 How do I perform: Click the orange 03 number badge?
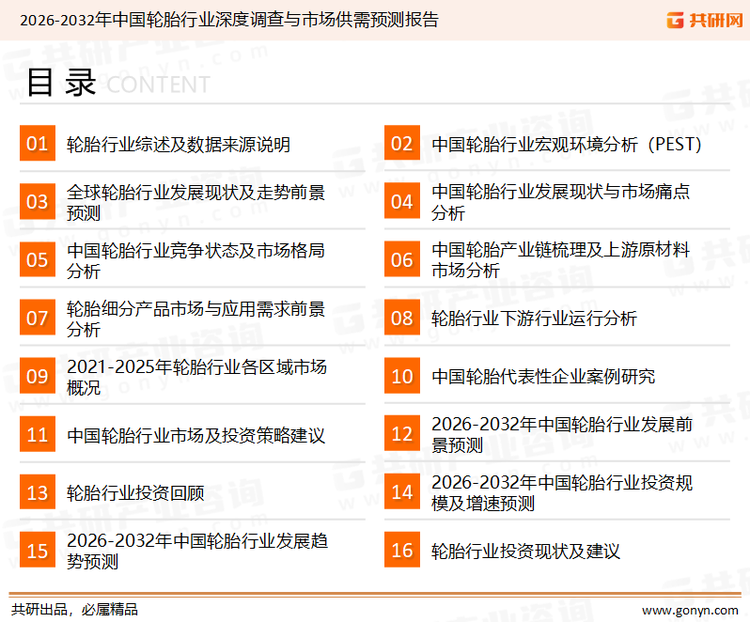pyautogui.click(x=37, y=201)
